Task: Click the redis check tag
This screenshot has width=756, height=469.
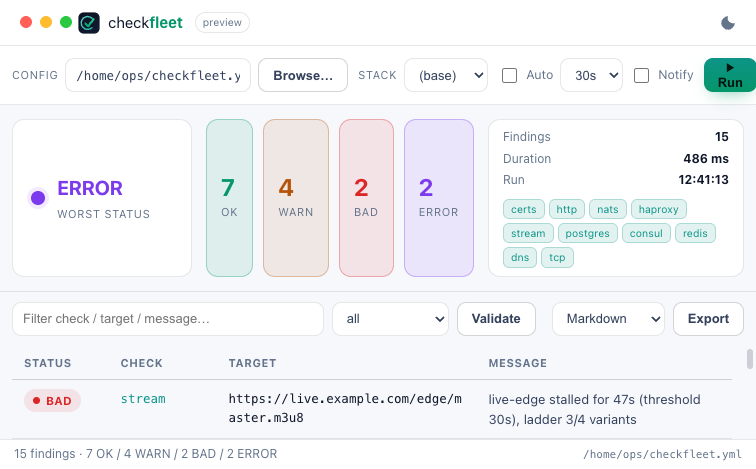Action: coord(695,233)
